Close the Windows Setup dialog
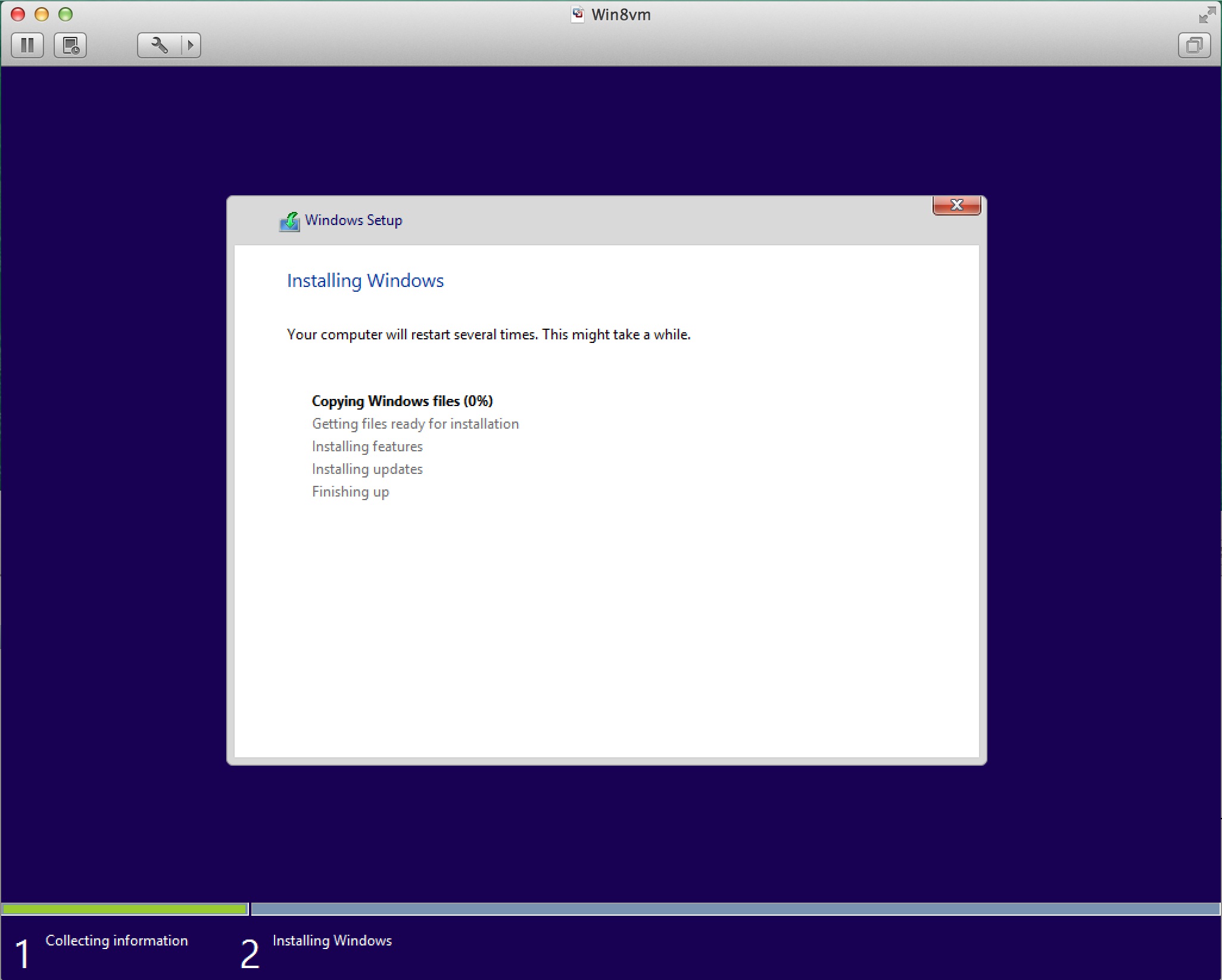 click(x=955, y=204)
